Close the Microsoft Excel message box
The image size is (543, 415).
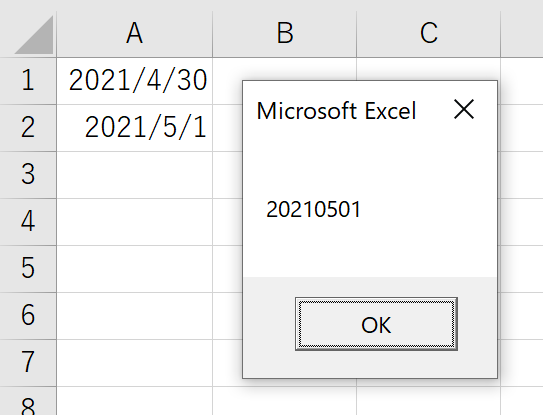click(x=464, y=109)
